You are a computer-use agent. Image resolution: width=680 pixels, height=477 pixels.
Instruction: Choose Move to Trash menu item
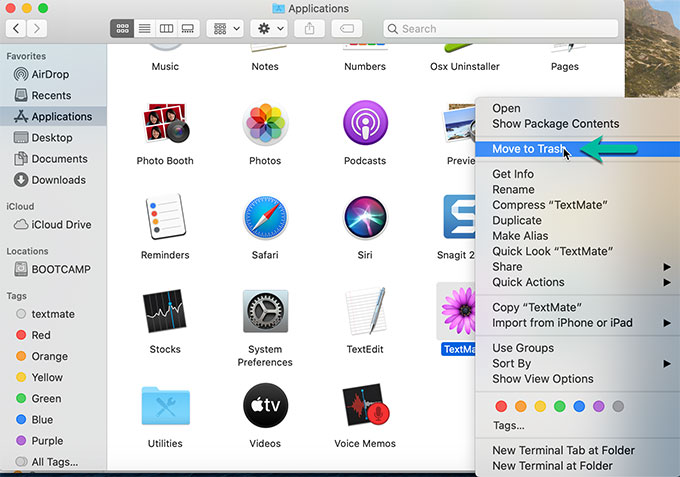point(526,149)
